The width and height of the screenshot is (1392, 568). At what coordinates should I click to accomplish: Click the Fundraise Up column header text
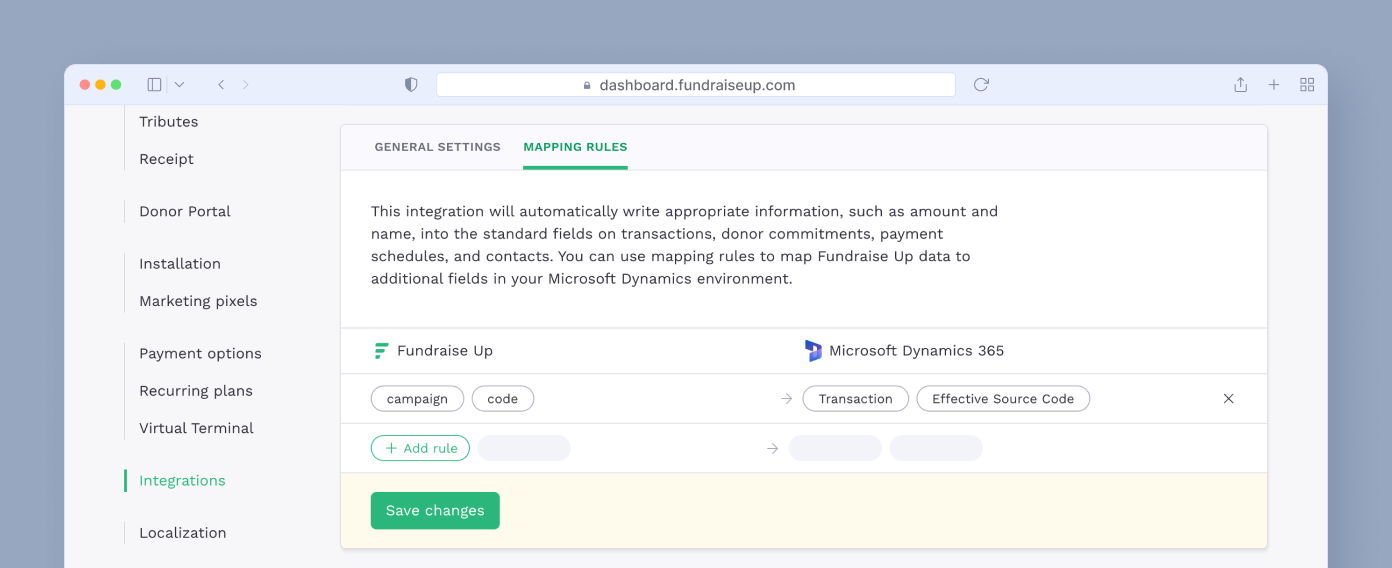coord(445,351)
